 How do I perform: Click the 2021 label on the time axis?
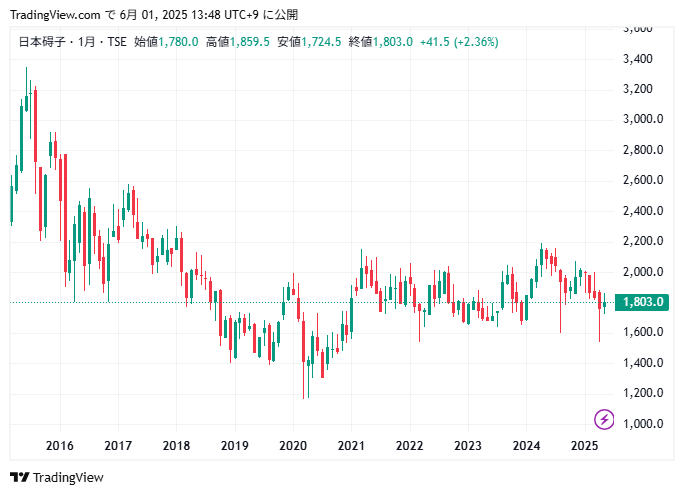click(x=351, y=446)
